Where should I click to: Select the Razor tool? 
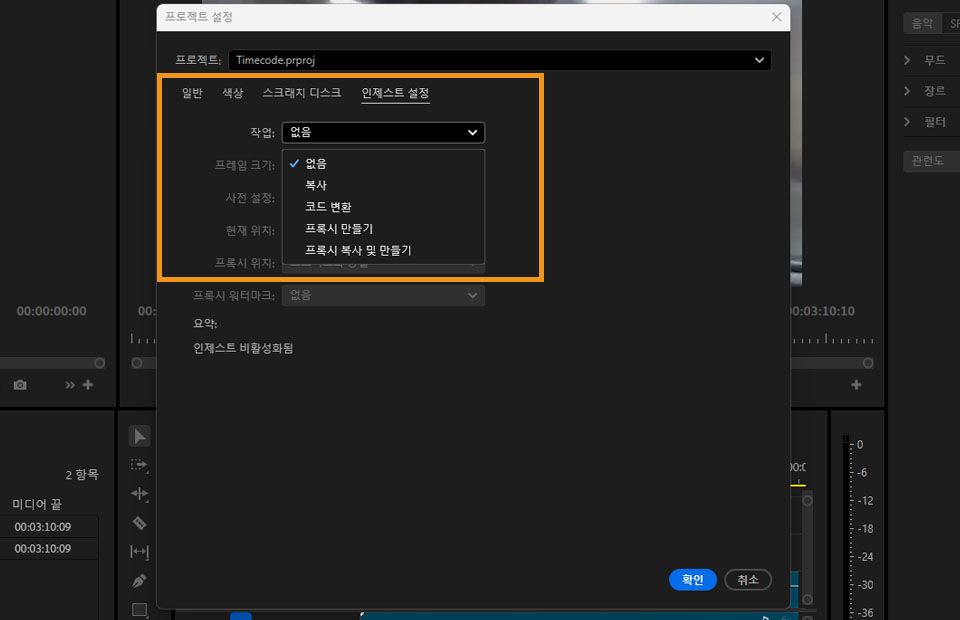pos(139,523)
